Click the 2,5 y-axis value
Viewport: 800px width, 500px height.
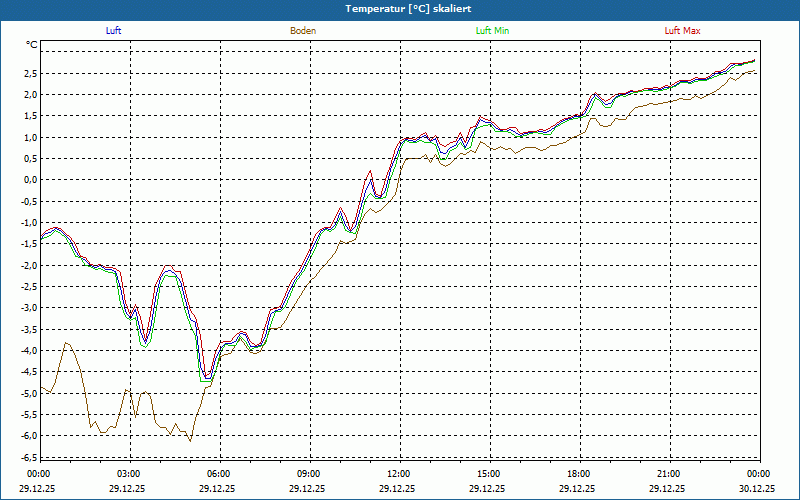[31, 73]
